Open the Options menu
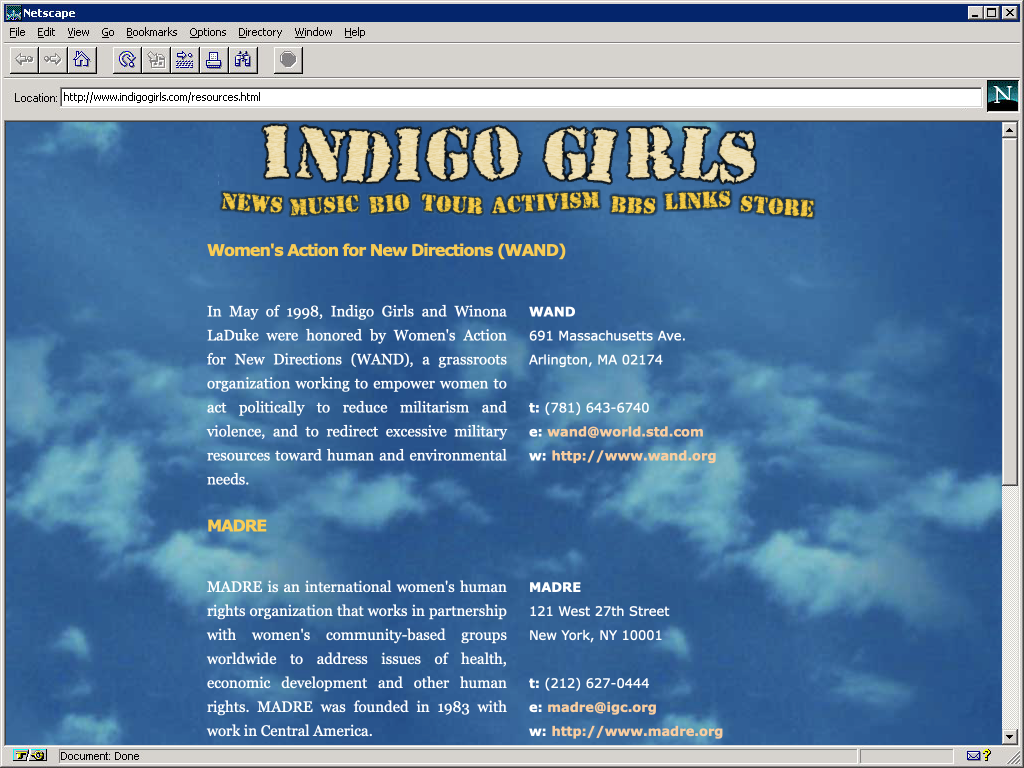Viewport: 1024px width, 768px height. click(207, 32)
